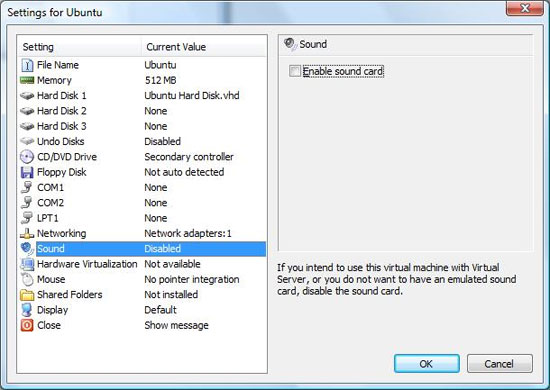Click 'Network adapters:1' value
The height and width of the screenshot is (390, 550).
[x=188, y=233]
